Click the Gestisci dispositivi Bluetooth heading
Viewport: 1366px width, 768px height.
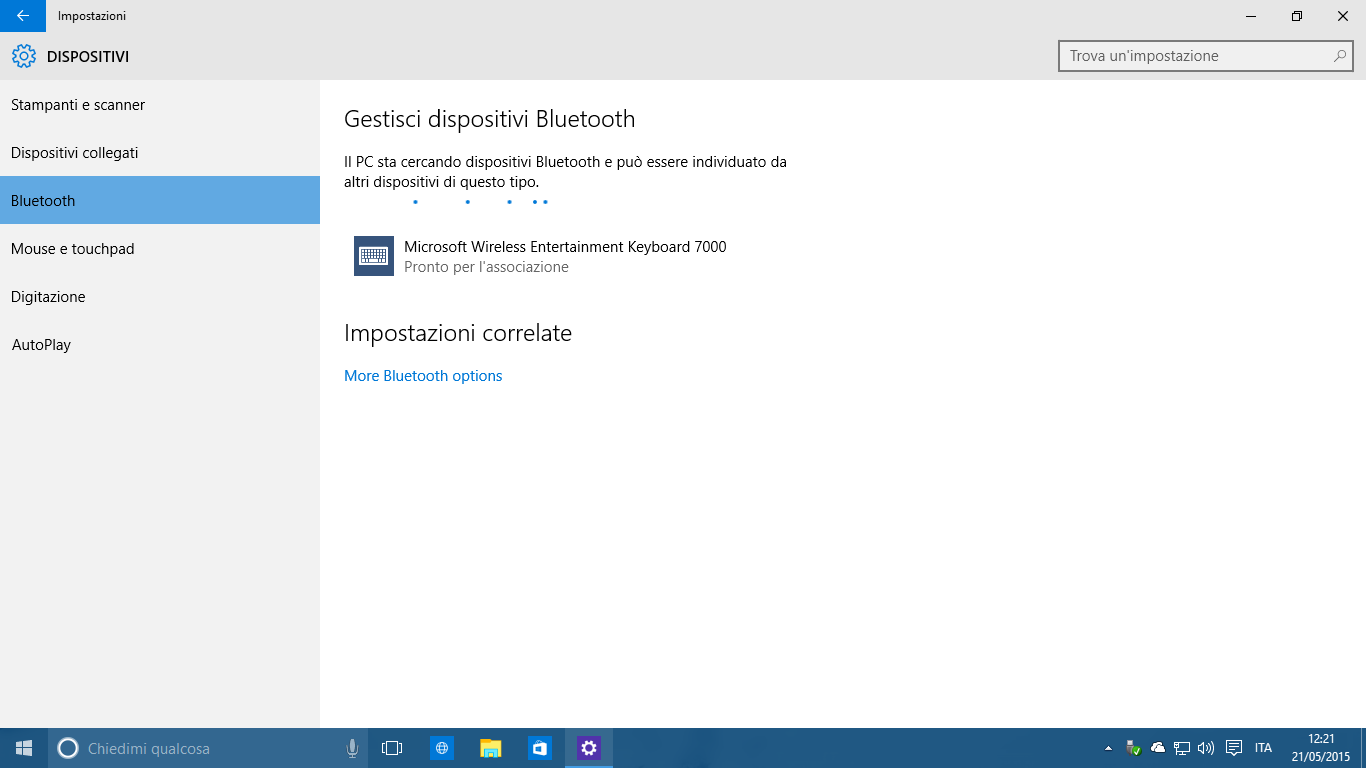coord(490,119)
